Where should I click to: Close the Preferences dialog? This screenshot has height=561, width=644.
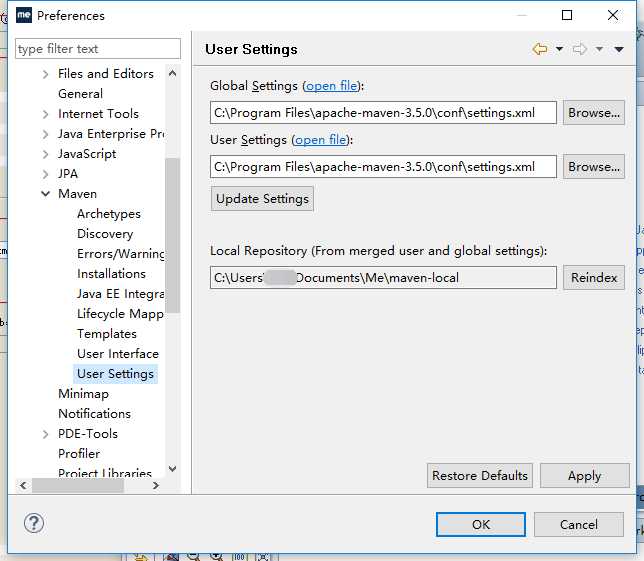click(x=613, y=15)
